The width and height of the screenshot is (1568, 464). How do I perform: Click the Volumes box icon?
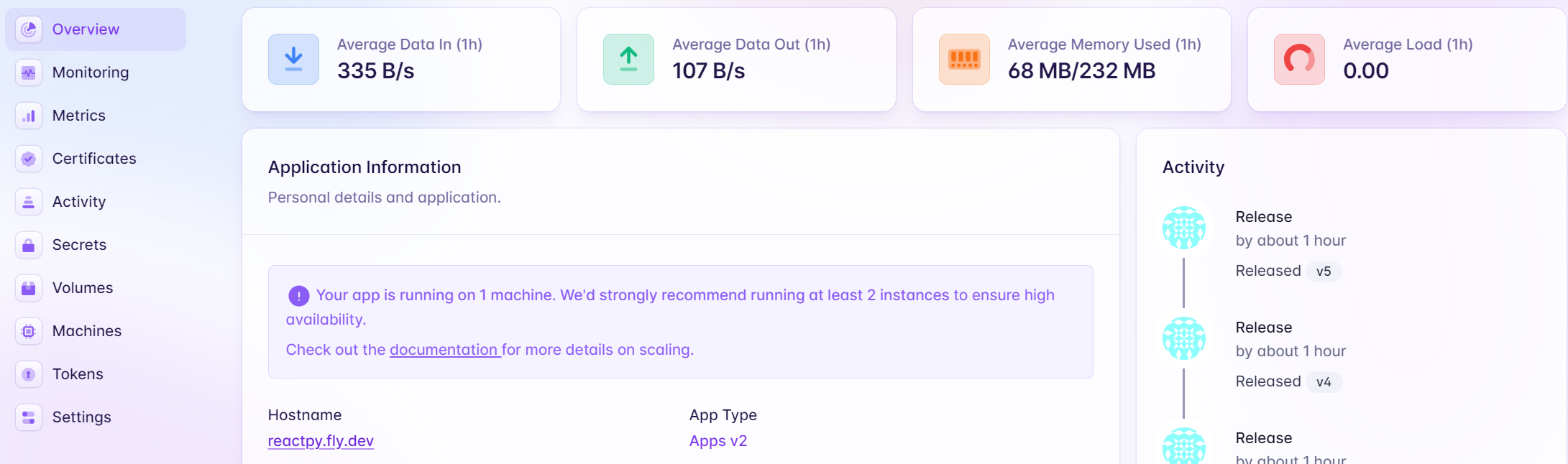(x=29, y=288)
